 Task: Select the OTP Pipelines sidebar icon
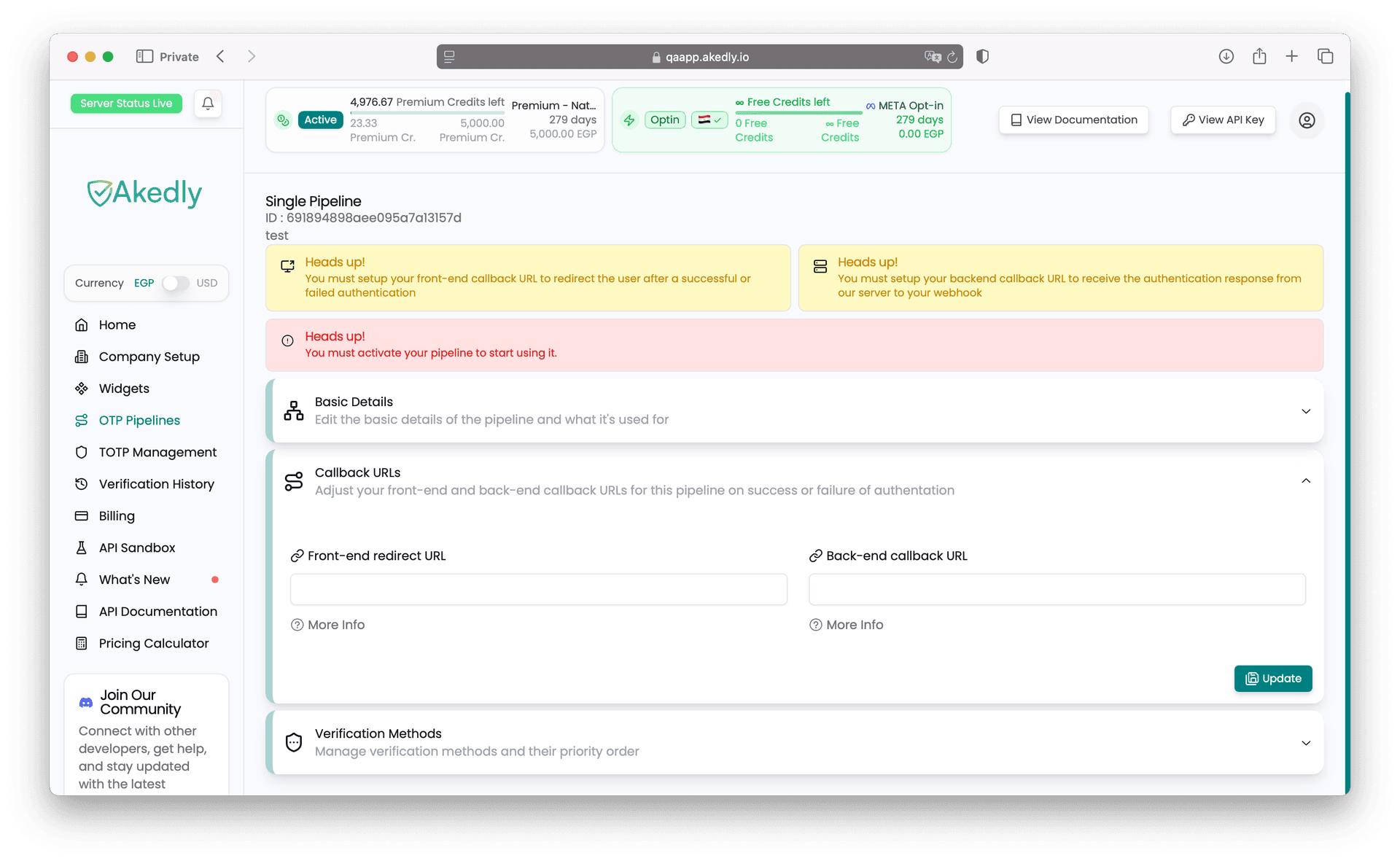(82, 420)
